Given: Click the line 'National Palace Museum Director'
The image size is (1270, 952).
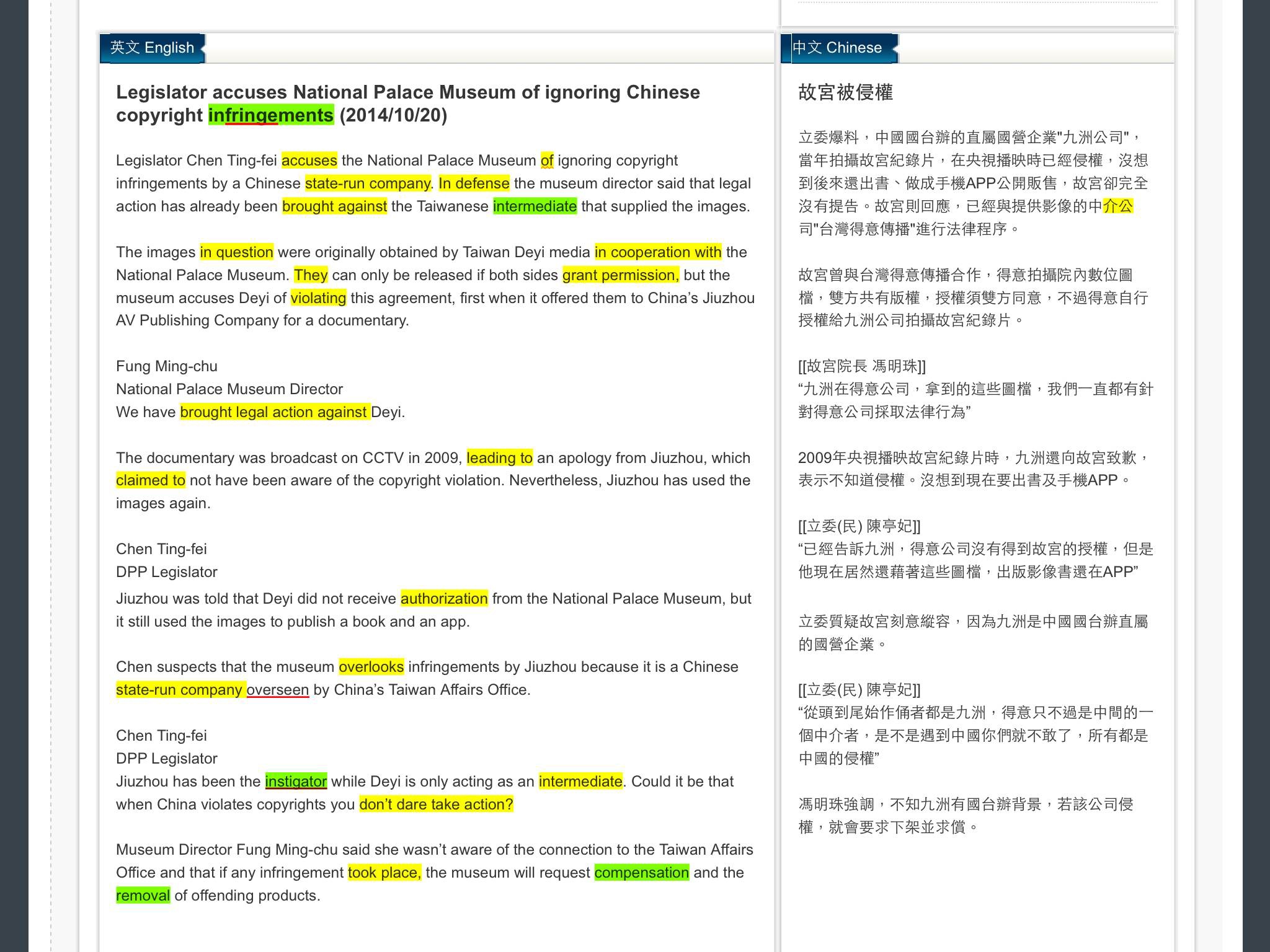Looking at the screenshot, I should (x=229, y=389).
